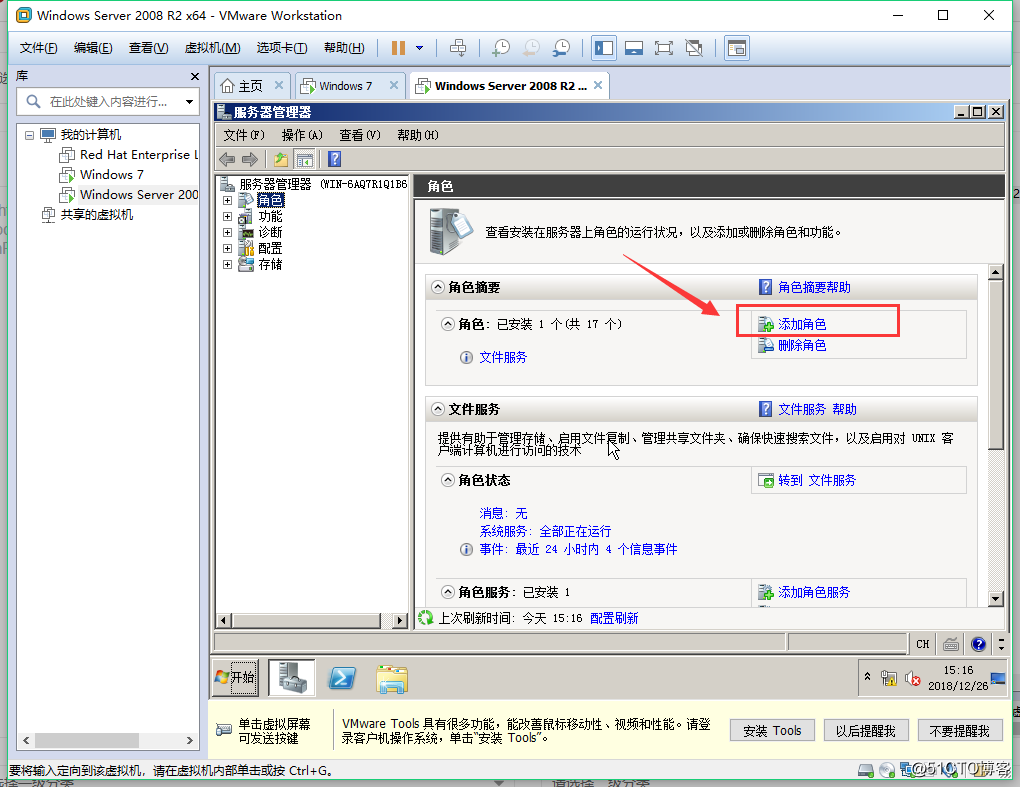Image resolution: width=1020 pixels, height=787 pixels.
Task: Take a snapshot of this virtual machine
Action: tap(501, 48)
